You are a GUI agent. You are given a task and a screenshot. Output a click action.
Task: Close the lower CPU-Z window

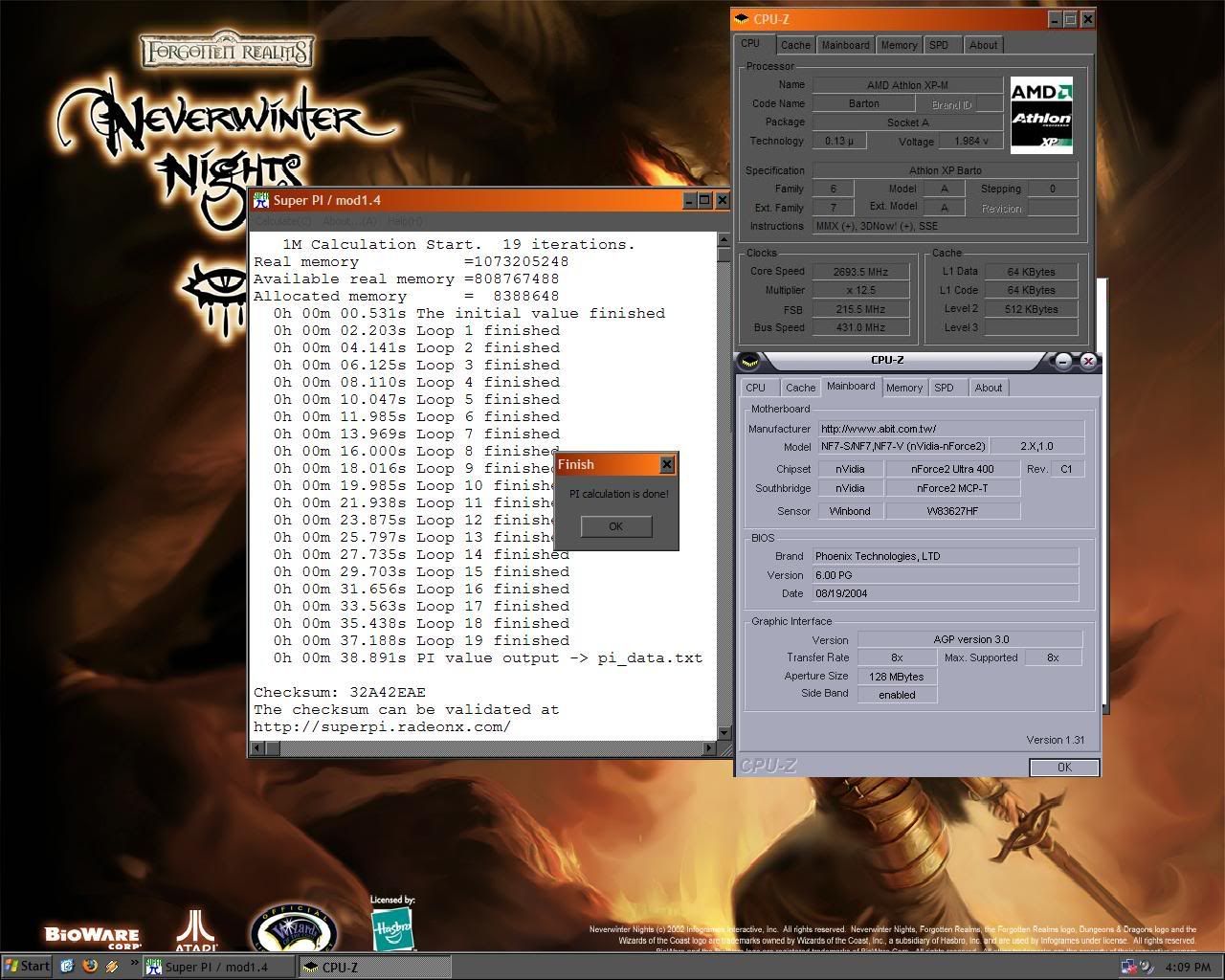tap(1088, 361)
